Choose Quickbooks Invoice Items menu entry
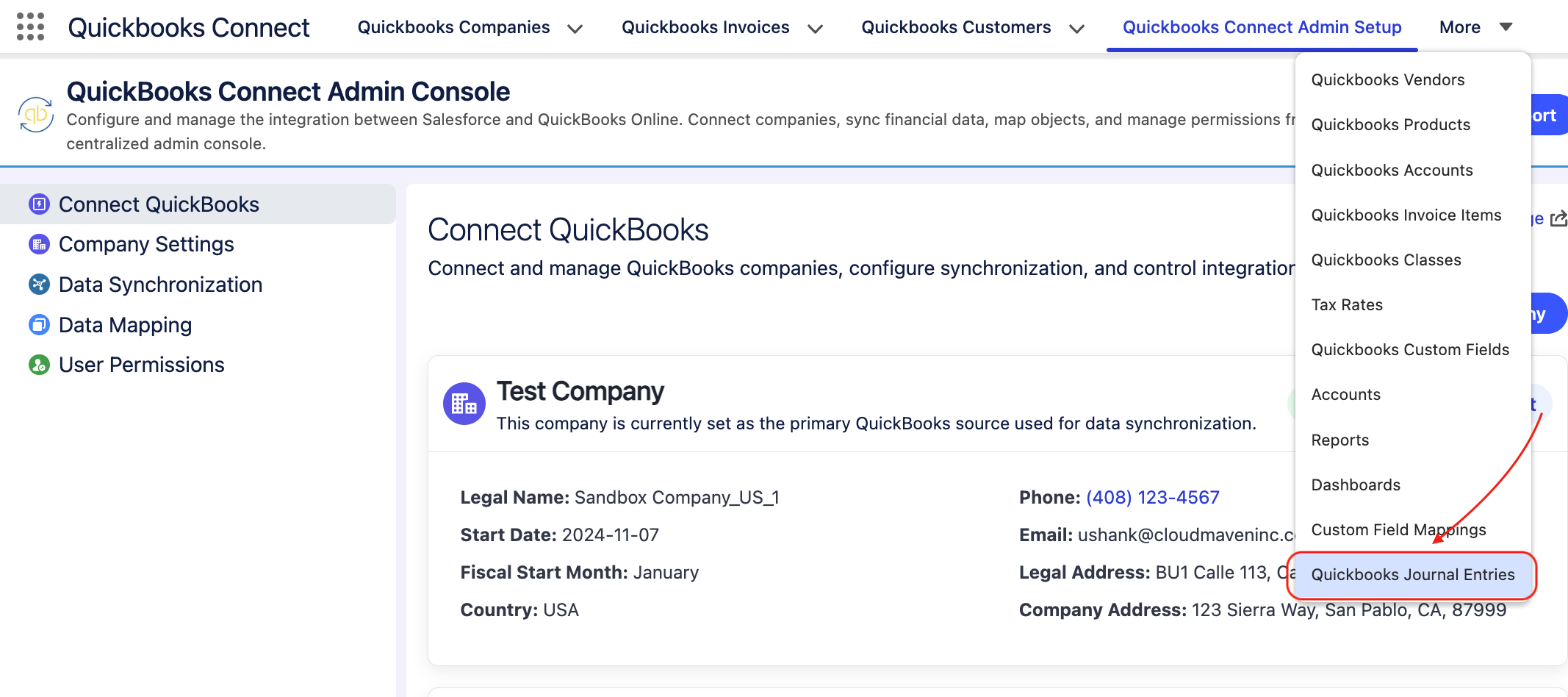The width and height of the screenshot is (1568, 697). (x=1413, y=215)
